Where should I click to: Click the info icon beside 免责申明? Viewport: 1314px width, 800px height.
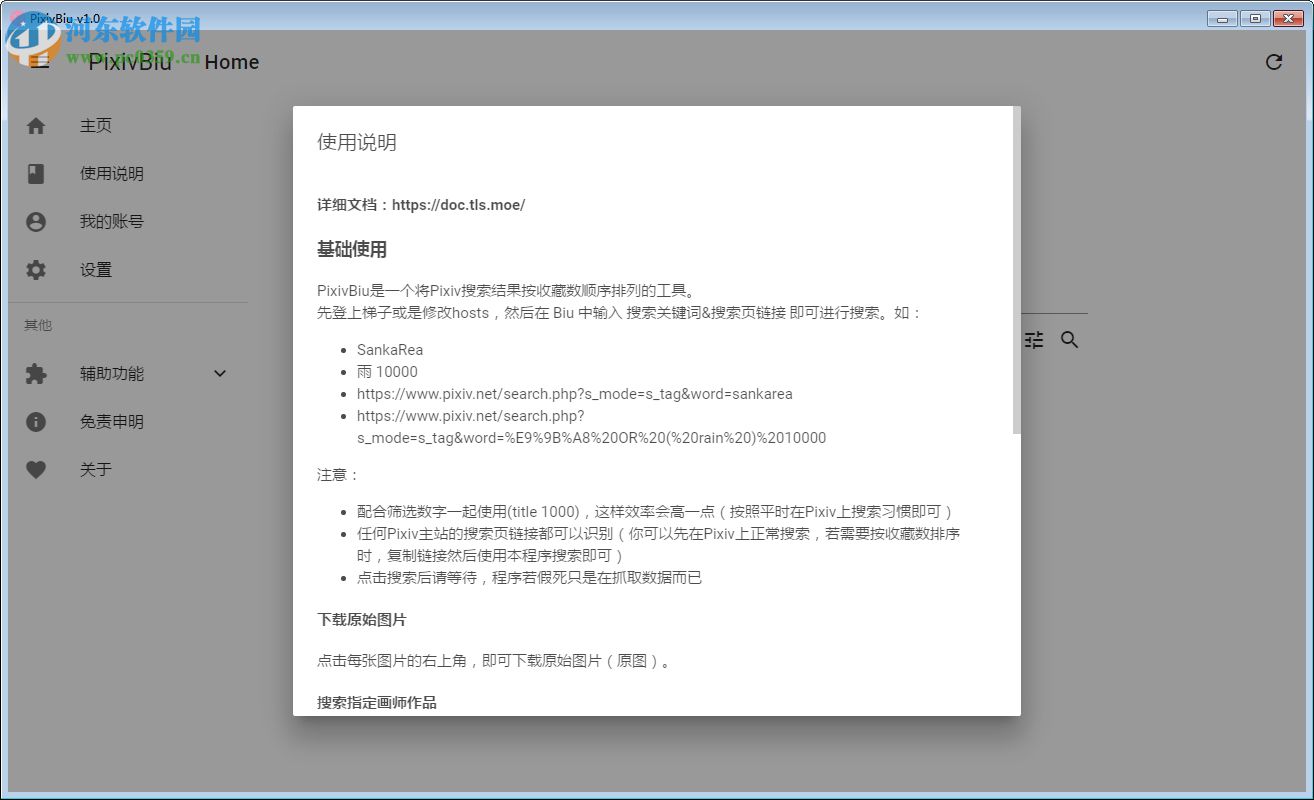point(36,421)
